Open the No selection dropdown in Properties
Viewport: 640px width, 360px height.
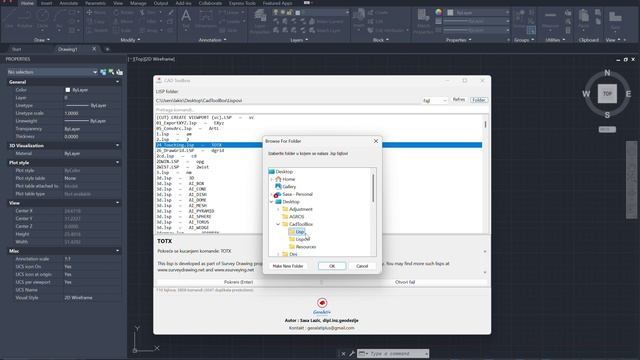(x=52, y=72)
